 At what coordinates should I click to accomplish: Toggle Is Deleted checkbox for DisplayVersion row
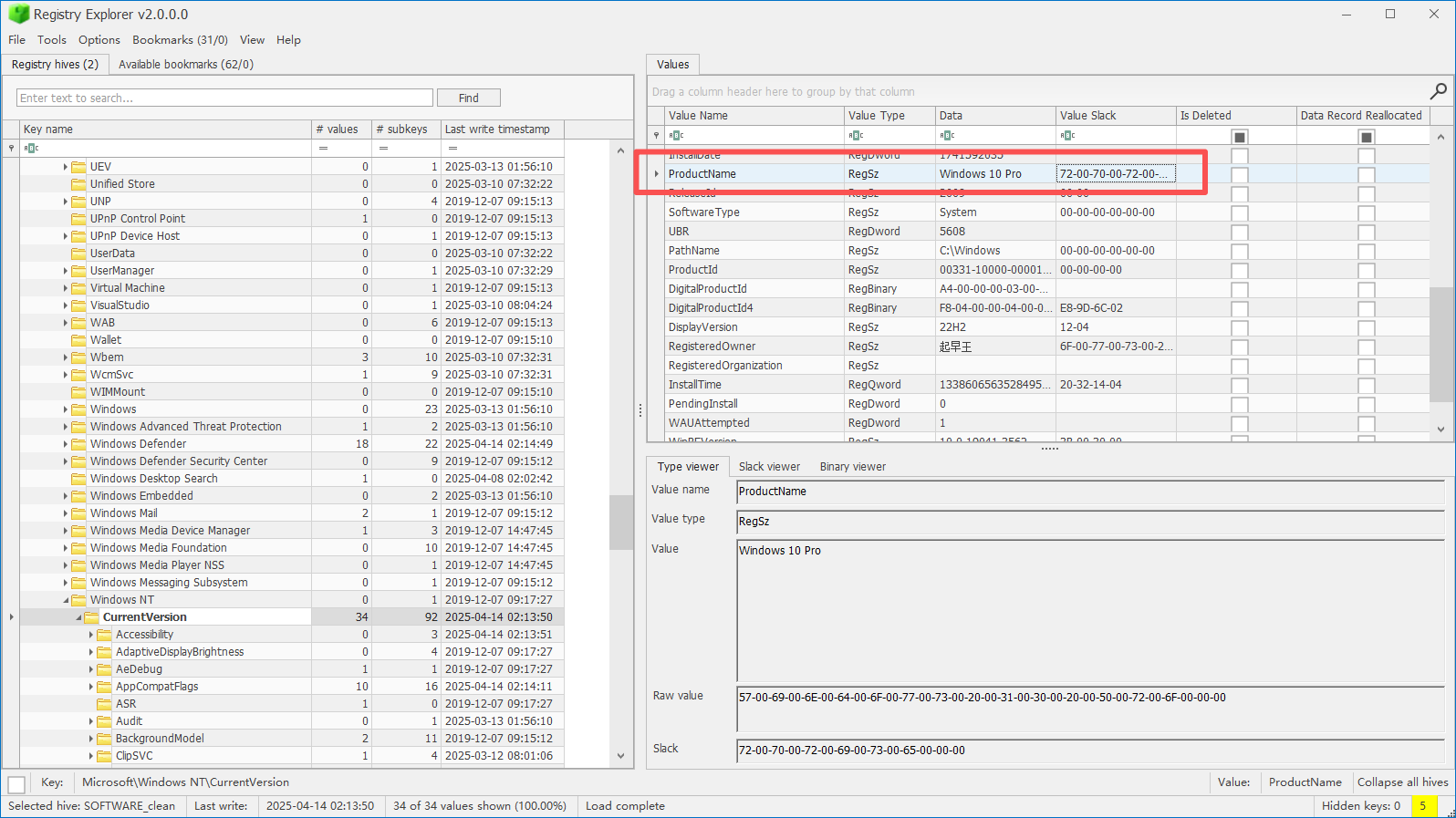[1239, 328]
